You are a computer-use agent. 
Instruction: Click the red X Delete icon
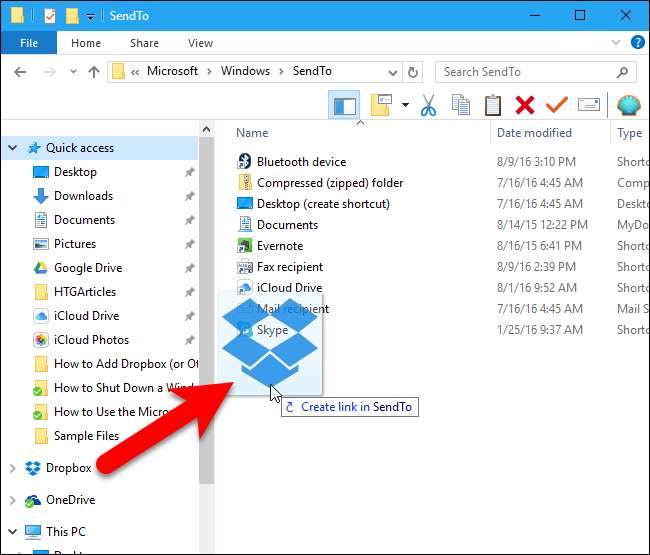click(x=524, y=105)
